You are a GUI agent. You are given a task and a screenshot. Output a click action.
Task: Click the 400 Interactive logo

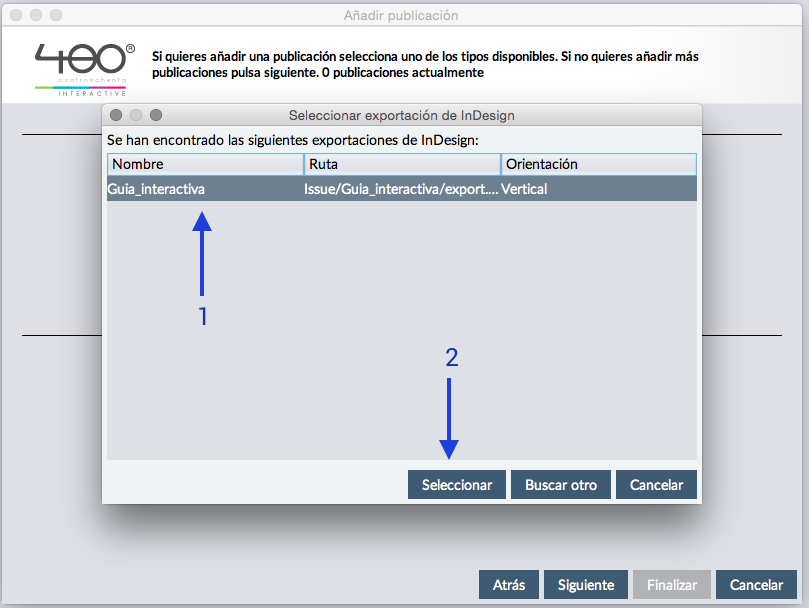(x=86, y=68)
